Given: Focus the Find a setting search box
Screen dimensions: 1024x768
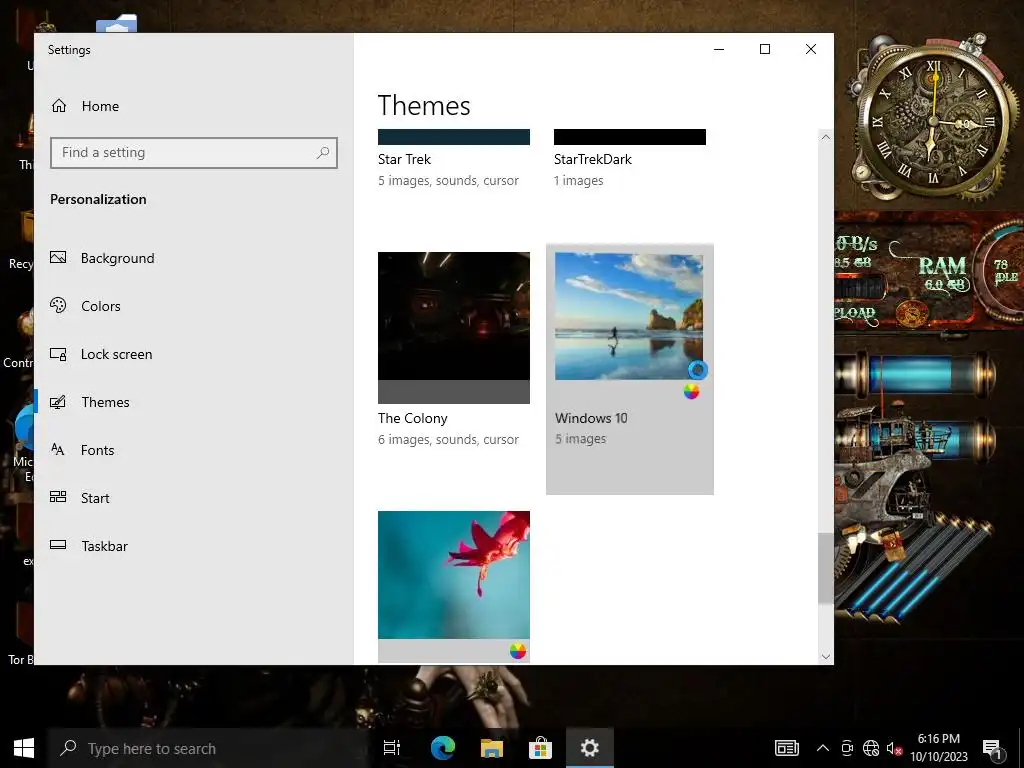Looking at the screenshot, I should 194,153.
